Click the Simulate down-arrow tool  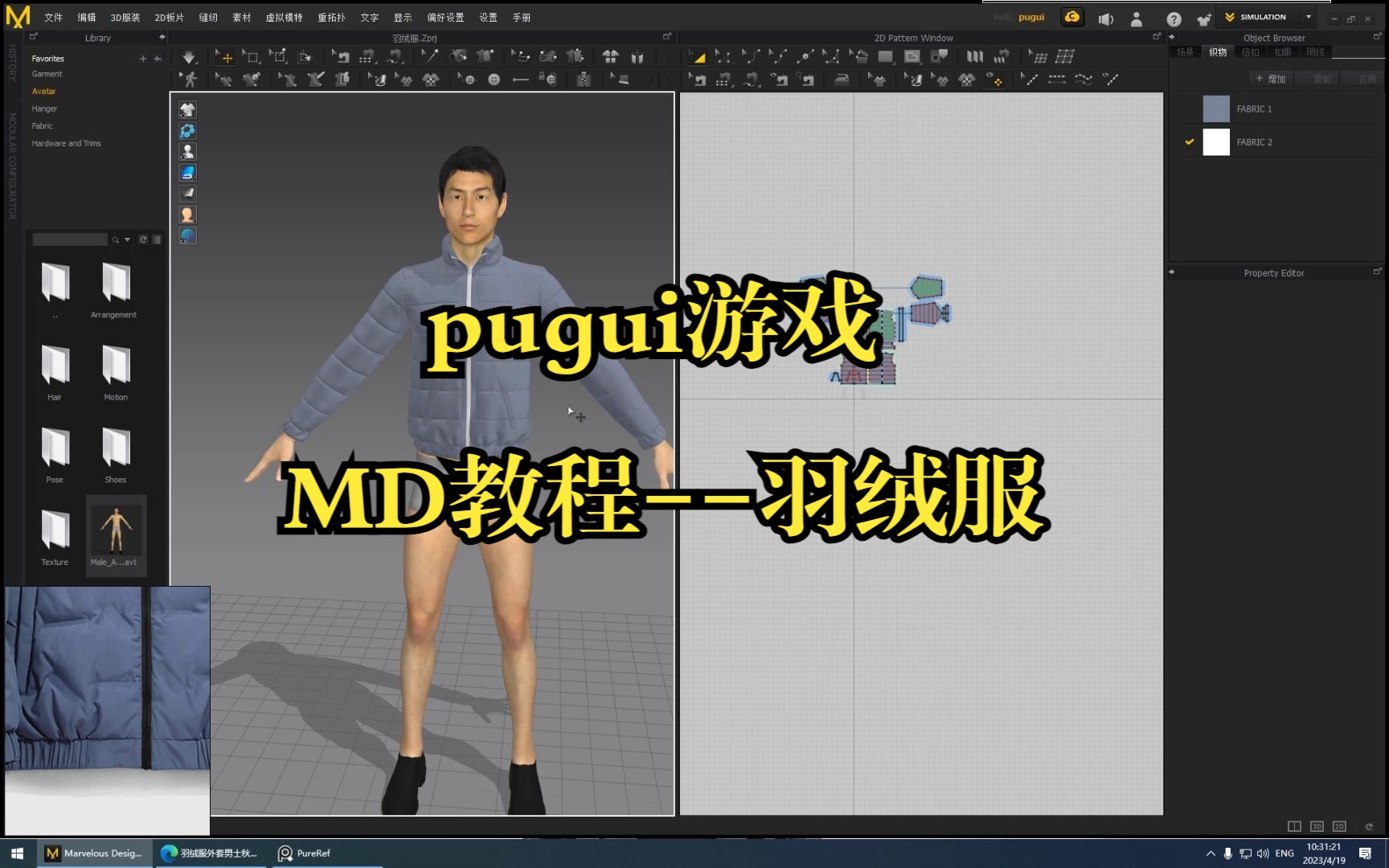click(189, 57)
